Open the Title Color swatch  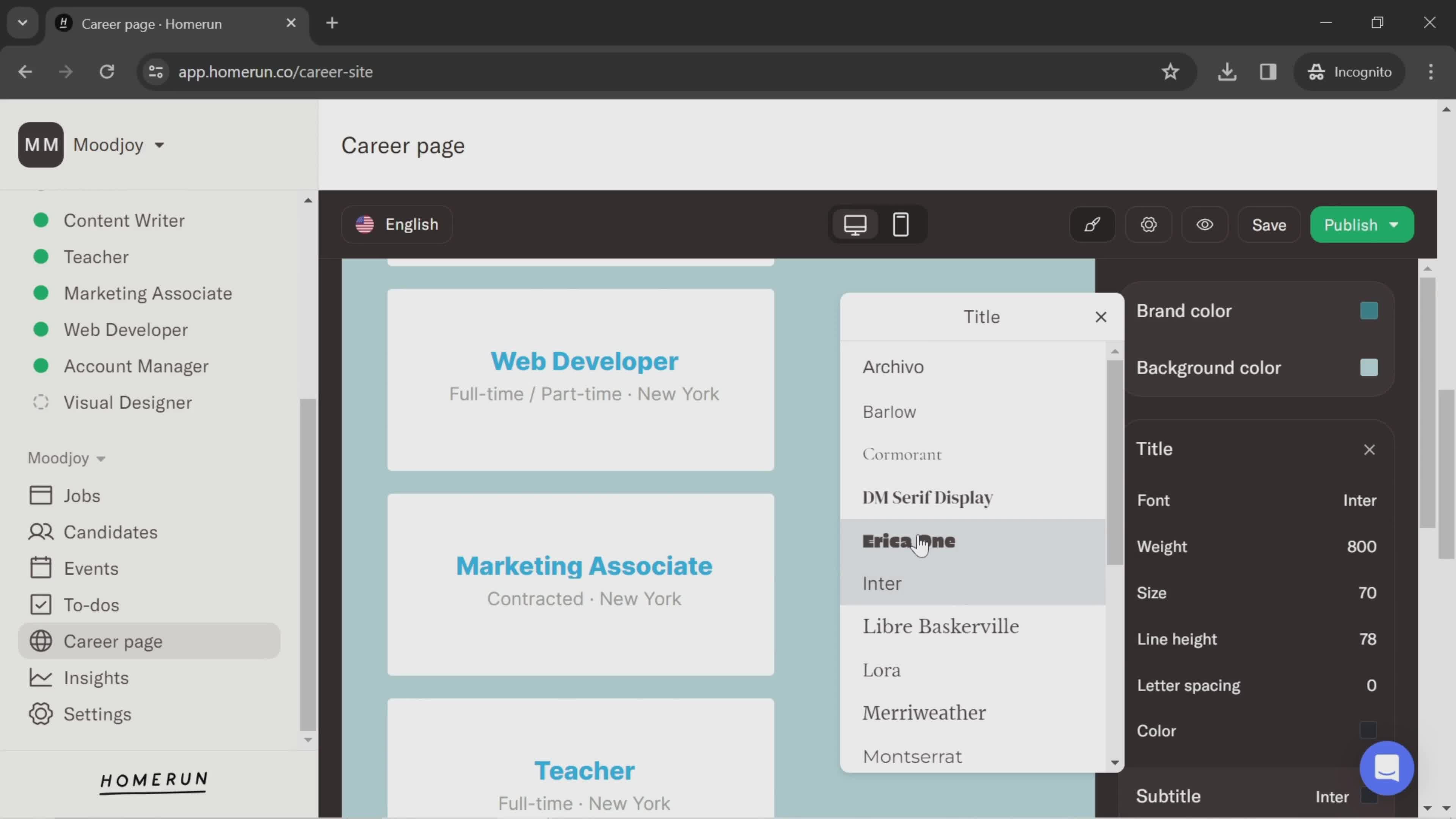tap(1368, 730)
